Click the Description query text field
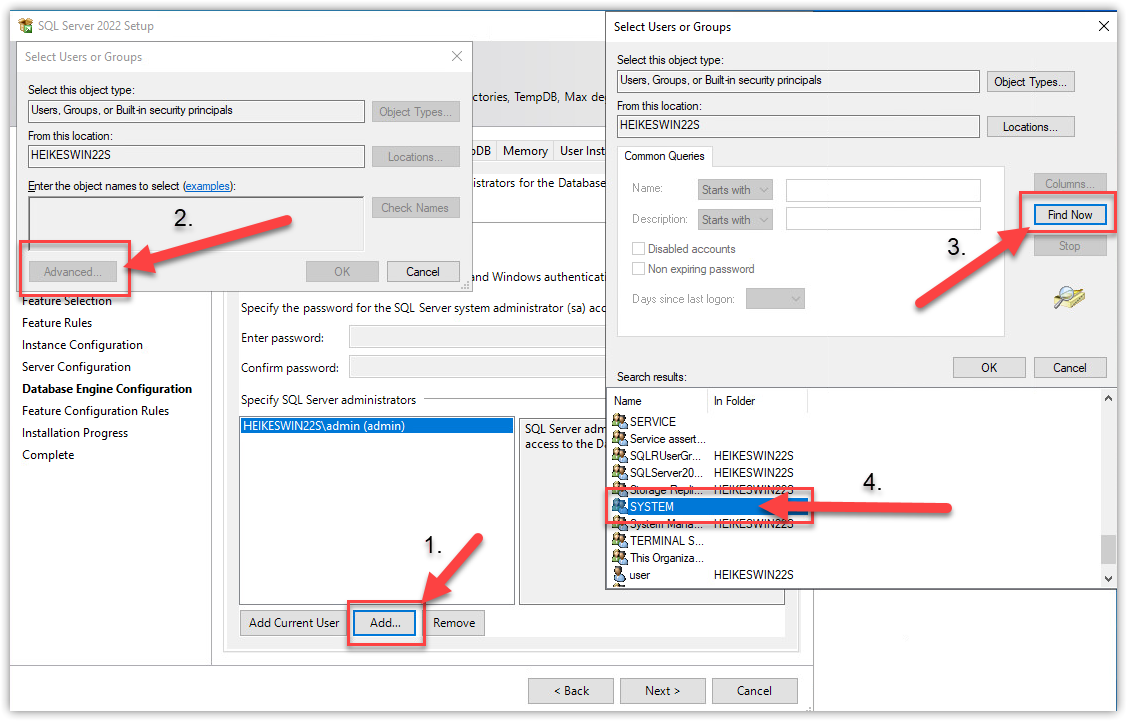Image resolution: width=1127 pixels, height=721 pixels. pos(883,219)
